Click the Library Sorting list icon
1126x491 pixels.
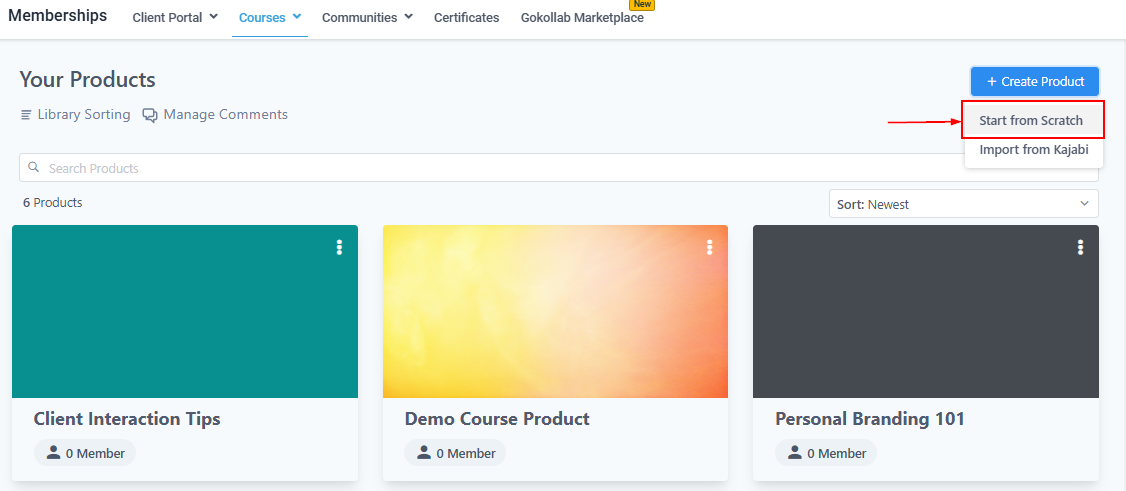[x=27, y=115]
